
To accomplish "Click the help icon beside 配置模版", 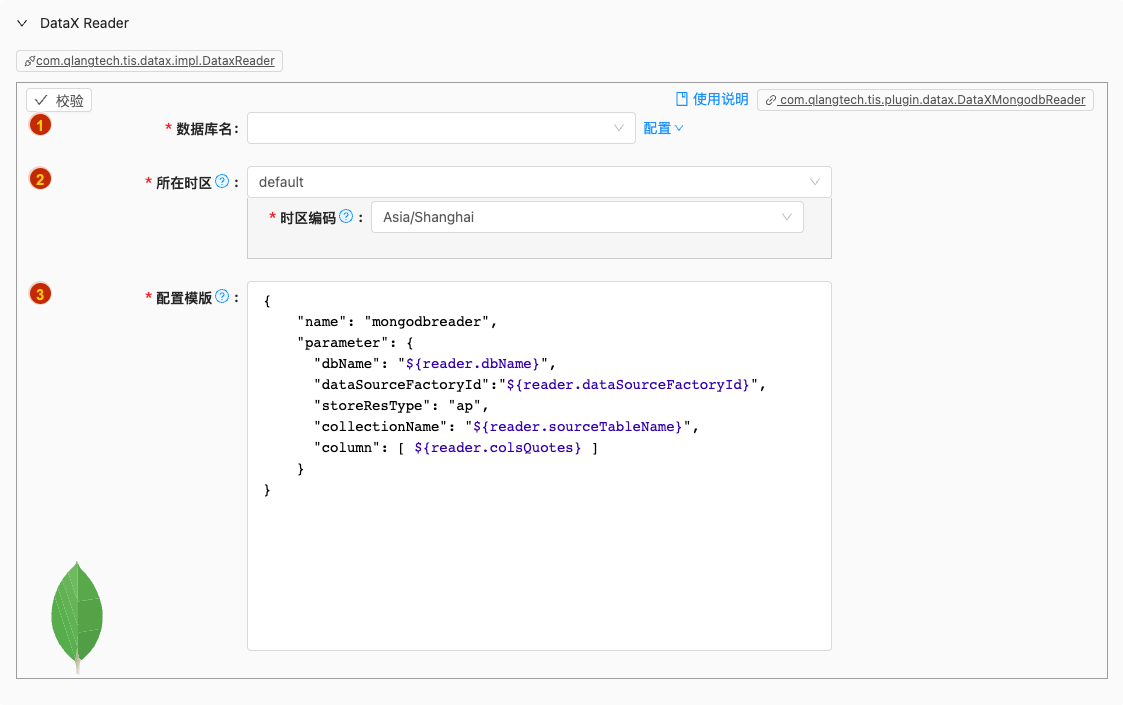I will (222, 297).
